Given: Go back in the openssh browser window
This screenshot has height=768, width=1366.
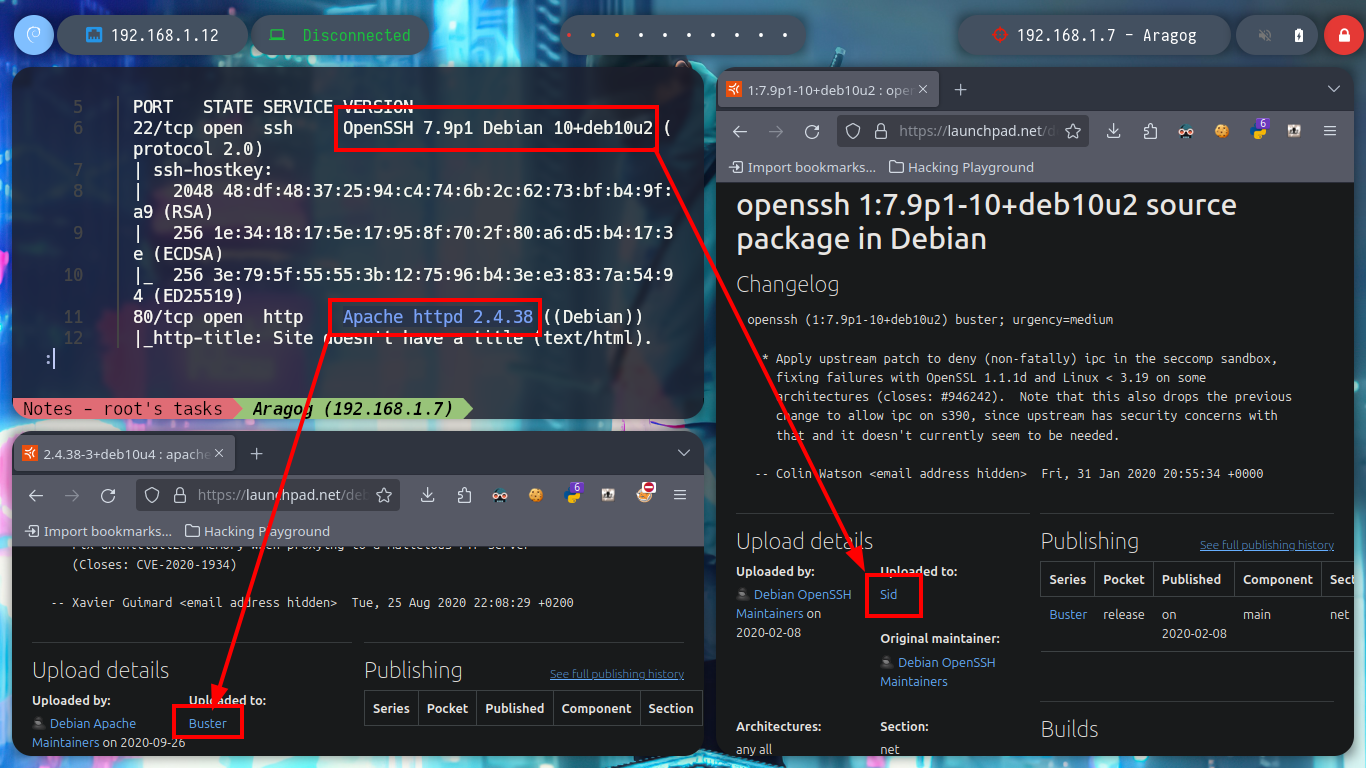Looking at the screenshot, I should (740, 131).
